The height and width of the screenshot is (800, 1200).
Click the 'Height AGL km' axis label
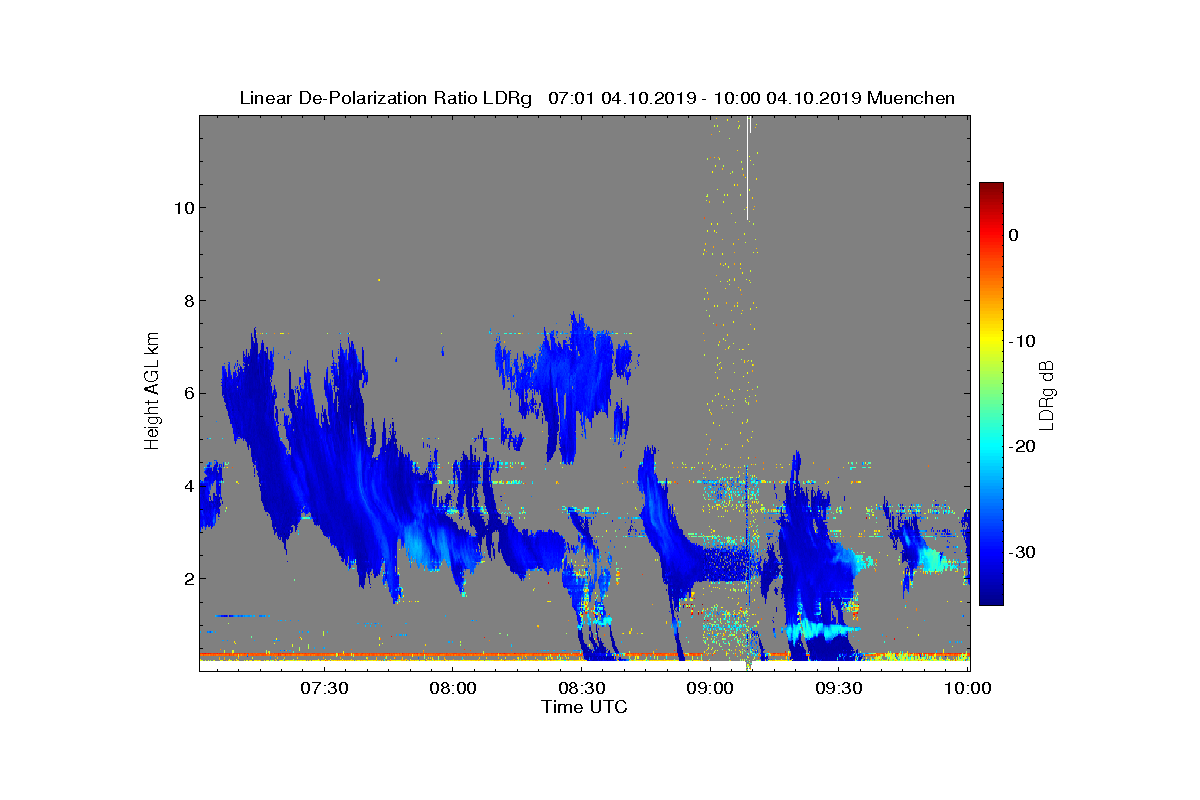point(152,393)
